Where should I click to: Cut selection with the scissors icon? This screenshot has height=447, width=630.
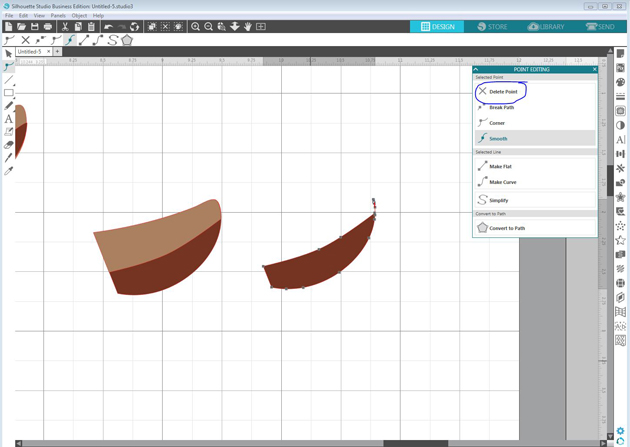point(65,27)
